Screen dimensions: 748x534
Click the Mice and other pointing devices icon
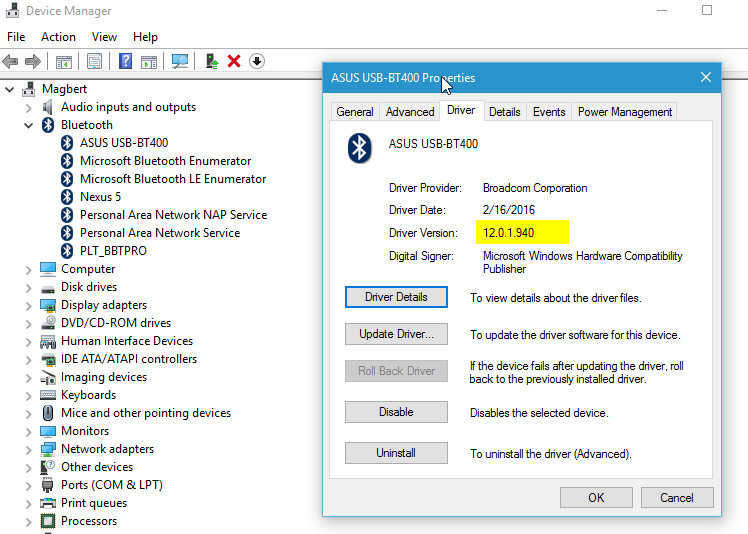click(48, 413)
